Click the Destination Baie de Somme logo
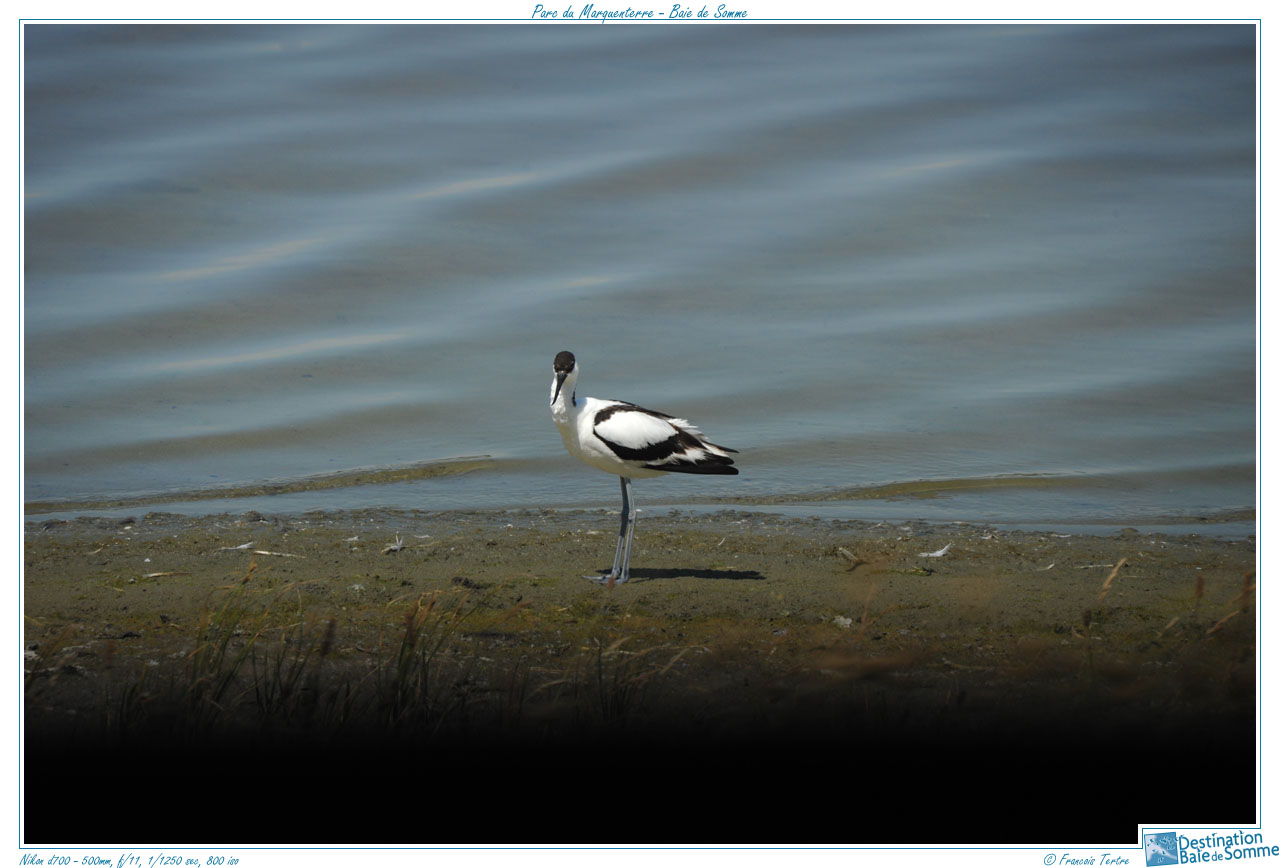Screen dimensions: 1280x868 click(1210, 847)
